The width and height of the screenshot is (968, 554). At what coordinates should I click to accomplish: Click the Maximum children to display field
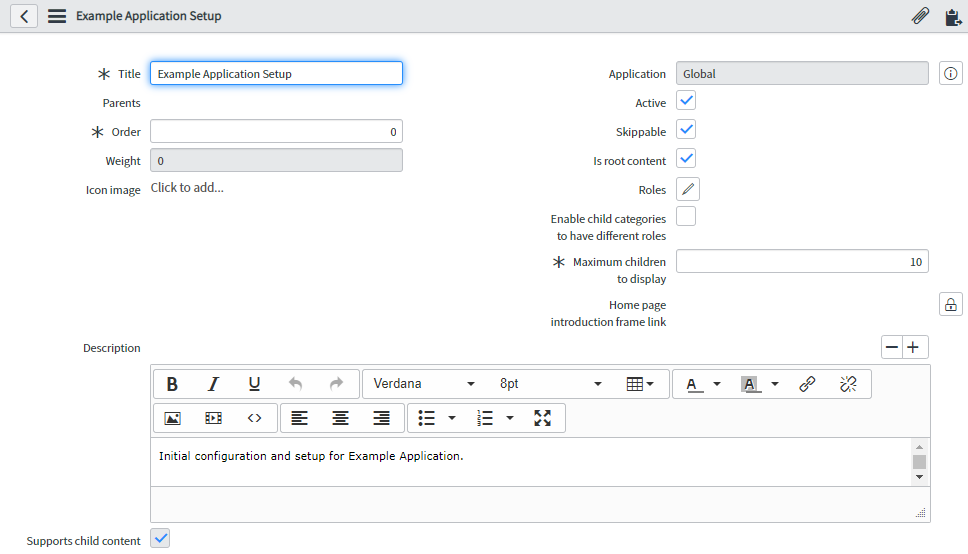802,262
